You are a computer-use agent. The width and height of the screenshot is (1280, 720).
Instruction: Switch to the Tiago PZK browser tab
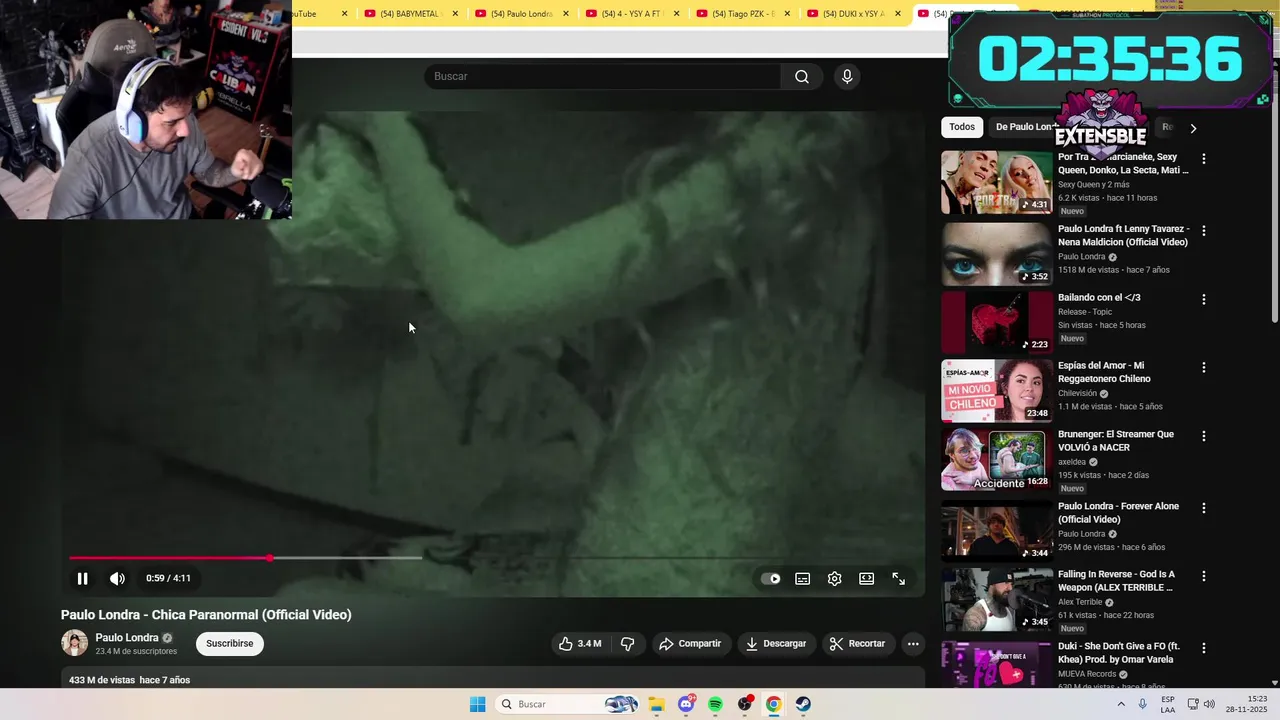click(742, 14)
